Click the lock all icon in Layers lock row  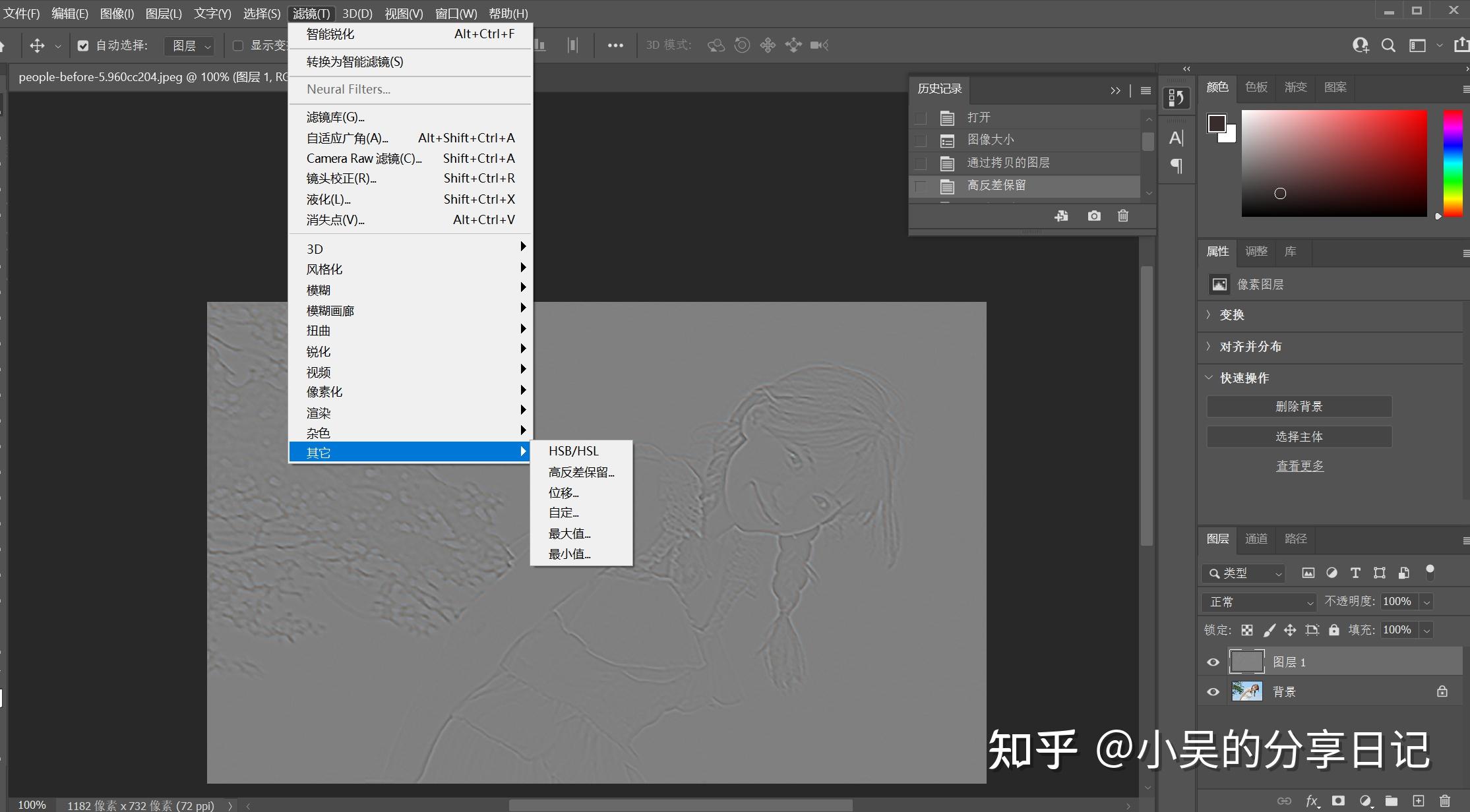[1333, 630]
